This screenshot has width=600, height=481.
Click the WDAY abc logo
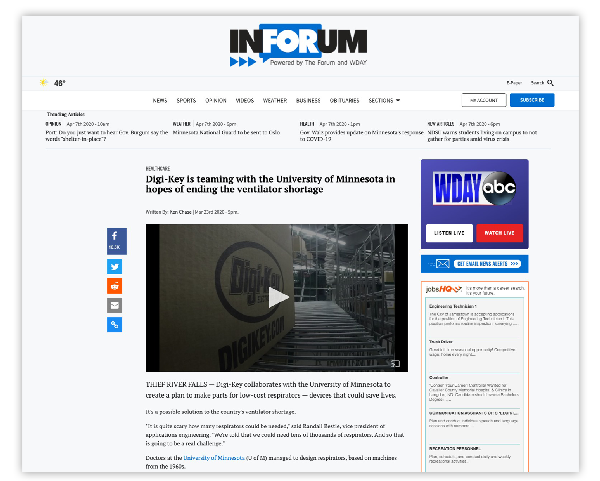[x=474, y=188]
